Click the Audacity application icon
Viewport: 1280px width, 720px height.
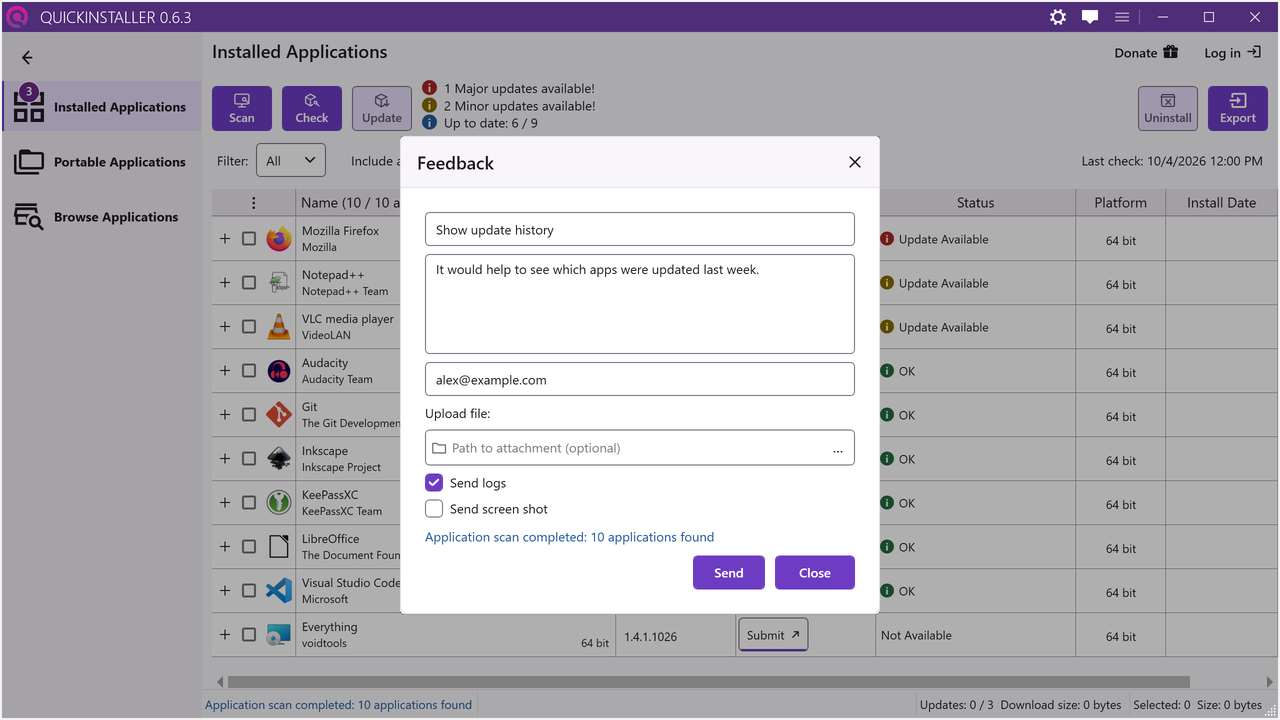tap(279, 371)
